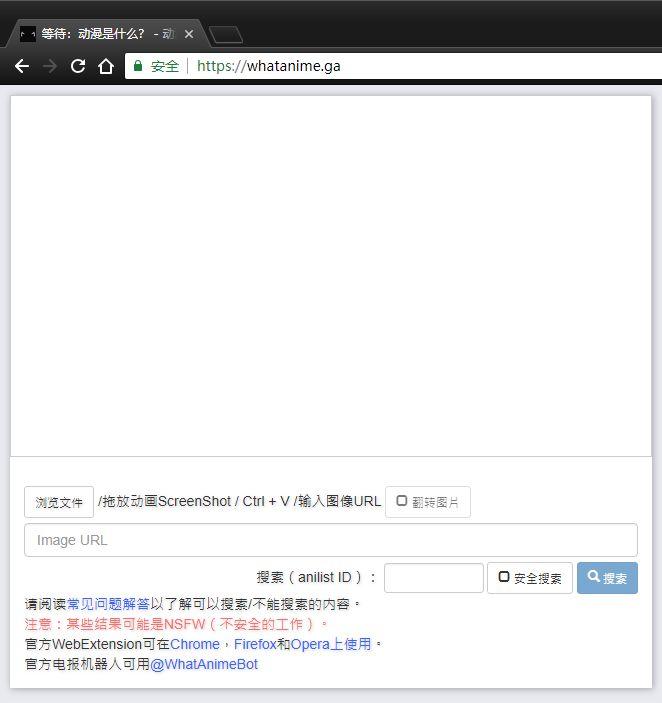Close the 等待：动漫是什么 tab
Screen dimensions: 662x703
pos(189,34)
